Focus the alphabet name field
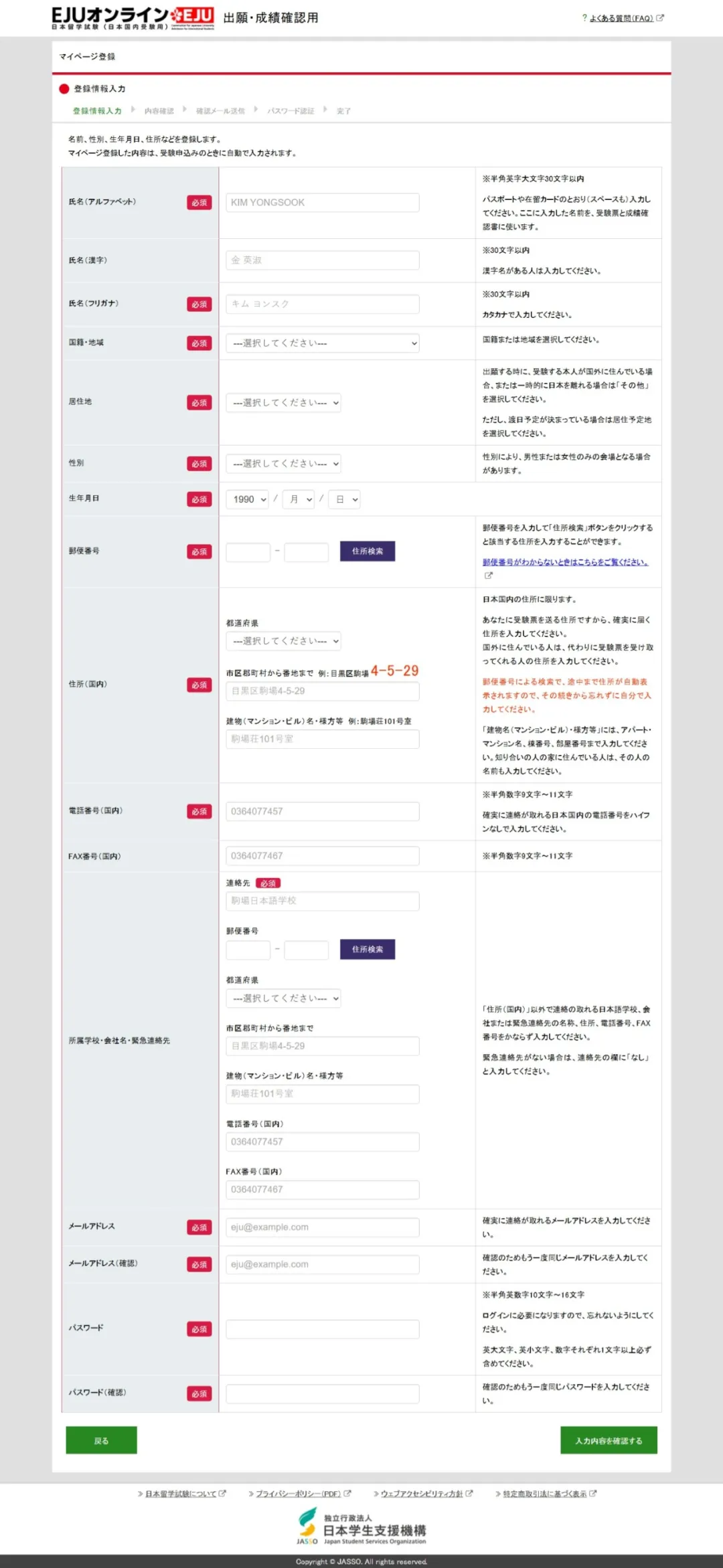 coord(323,203)
